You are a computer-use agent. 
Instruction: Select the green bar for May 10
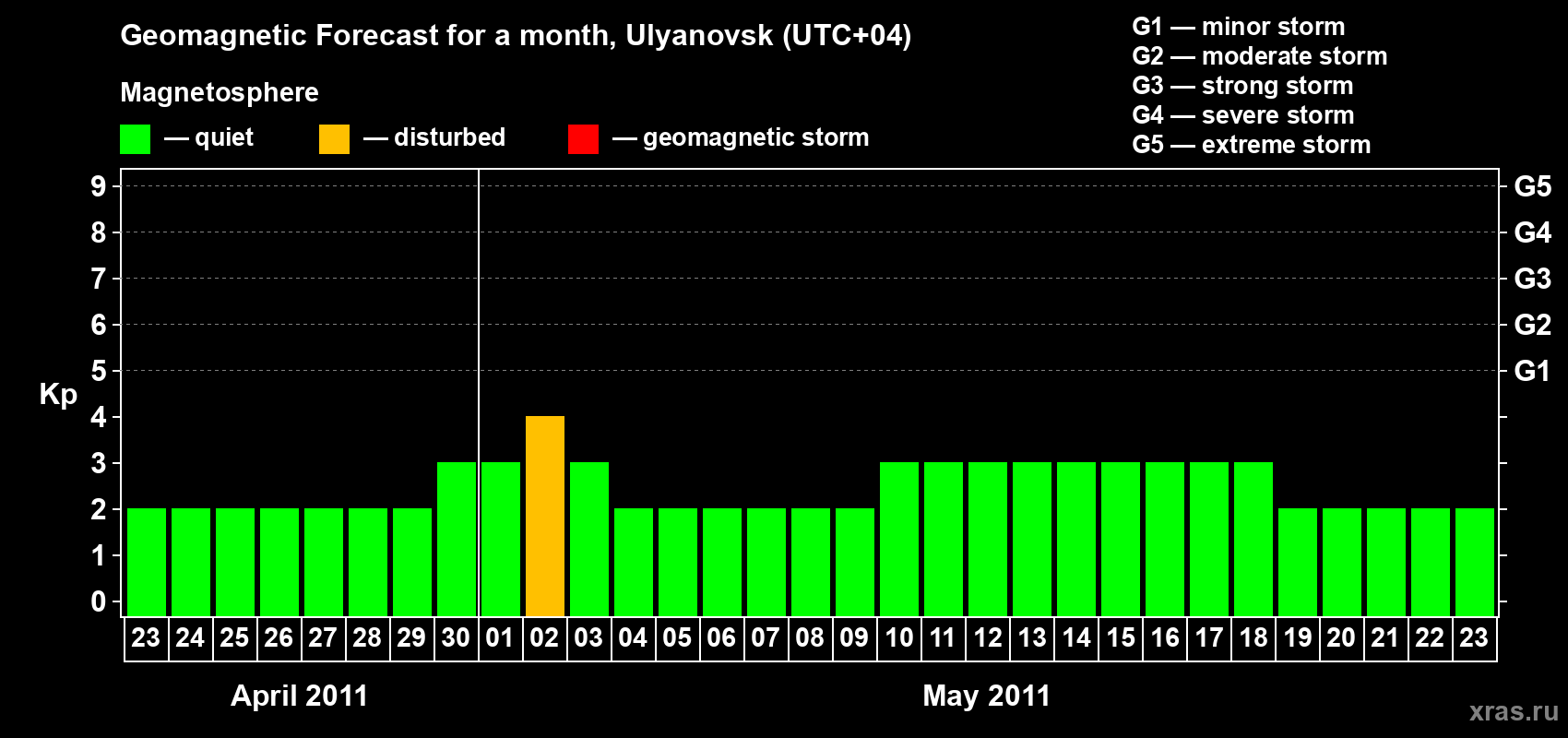pyautogui.click(x=899, y=539)
